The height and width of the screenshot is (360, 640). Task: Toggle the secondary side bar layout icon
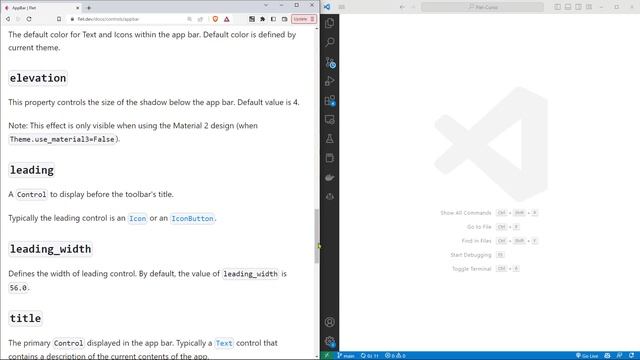click(x=578, y=7)
